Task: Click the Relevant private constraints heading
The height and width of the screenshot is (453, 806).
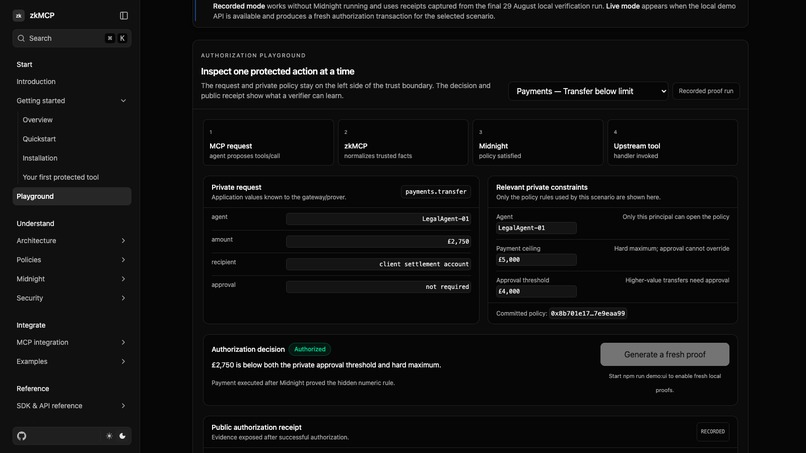Action: coord(542,188)
